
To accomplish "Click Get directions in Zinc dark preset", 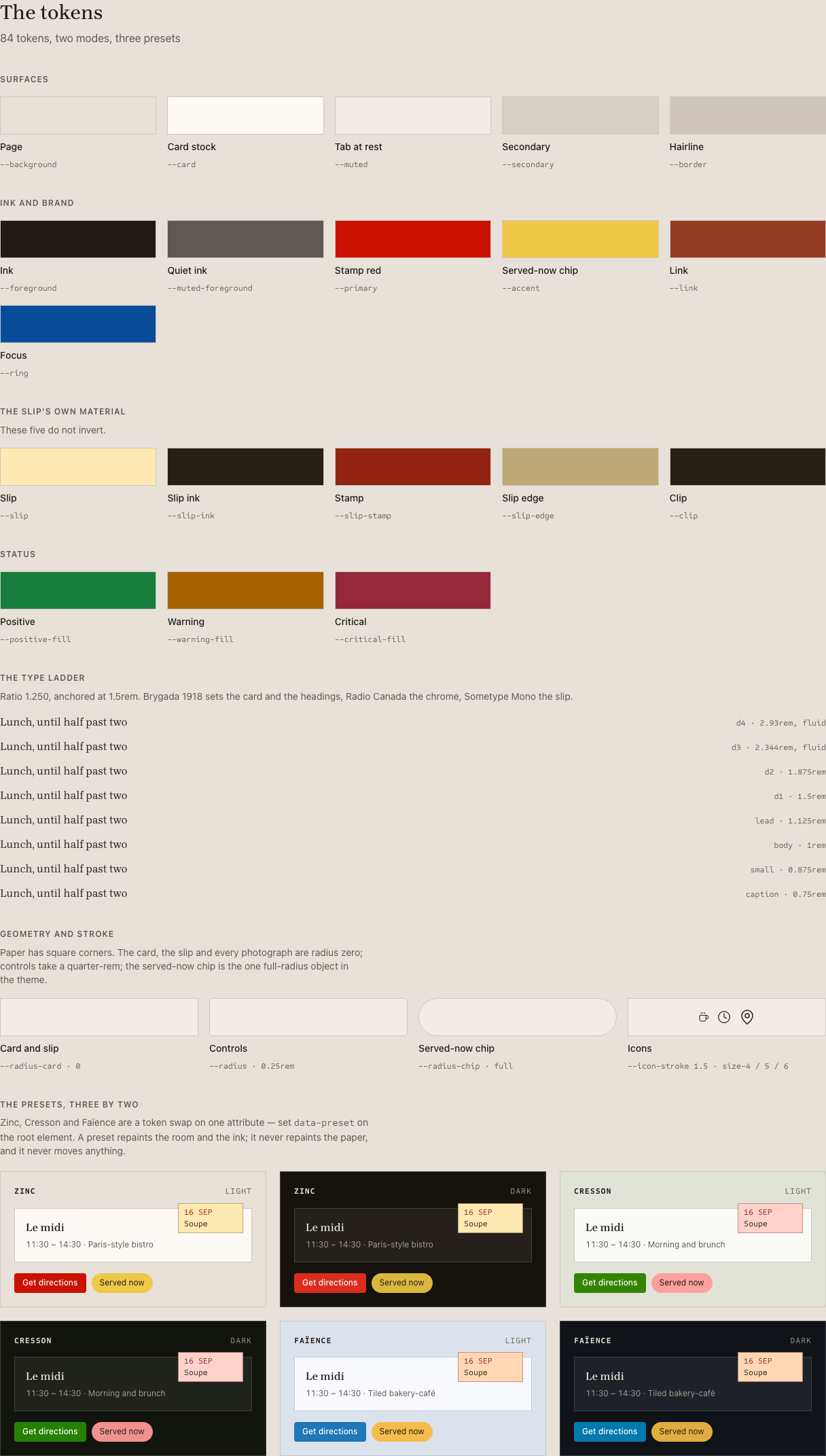I will 330,1283.
